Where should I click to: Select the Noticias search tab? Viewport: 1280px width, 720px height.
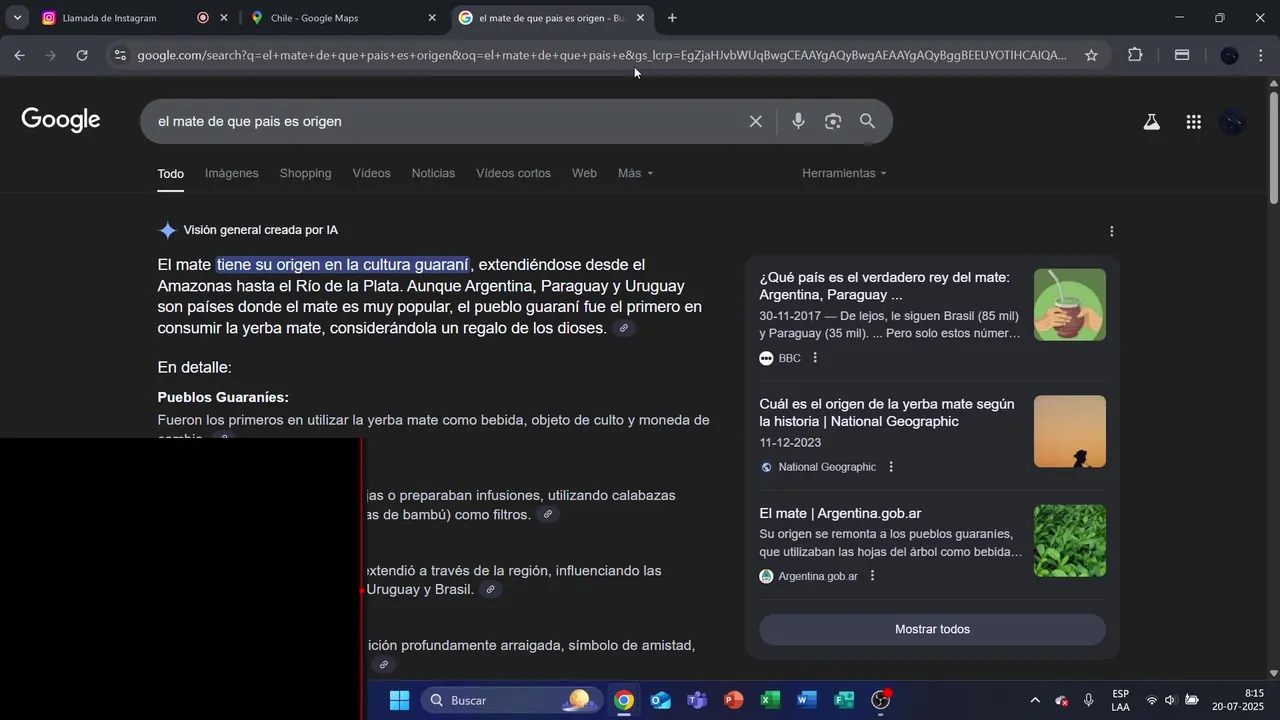433,173
